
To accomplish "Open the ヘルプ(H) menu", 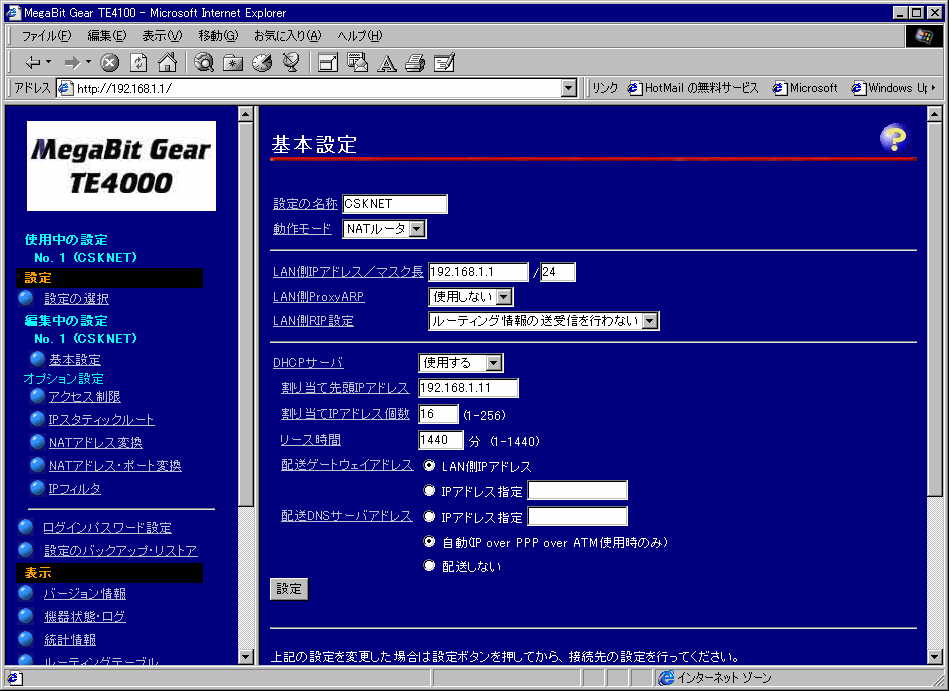I will pos(360,36).
